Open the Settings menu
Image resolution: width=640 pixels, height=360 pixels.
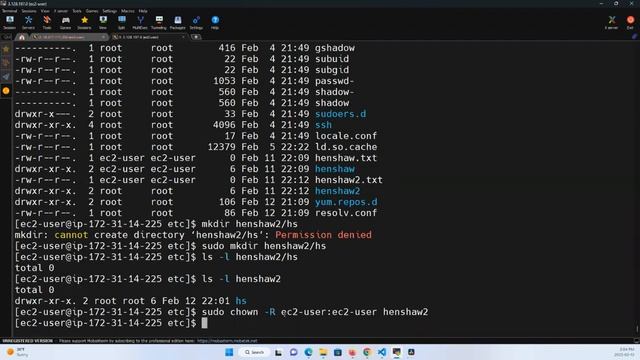coord(109,11)
